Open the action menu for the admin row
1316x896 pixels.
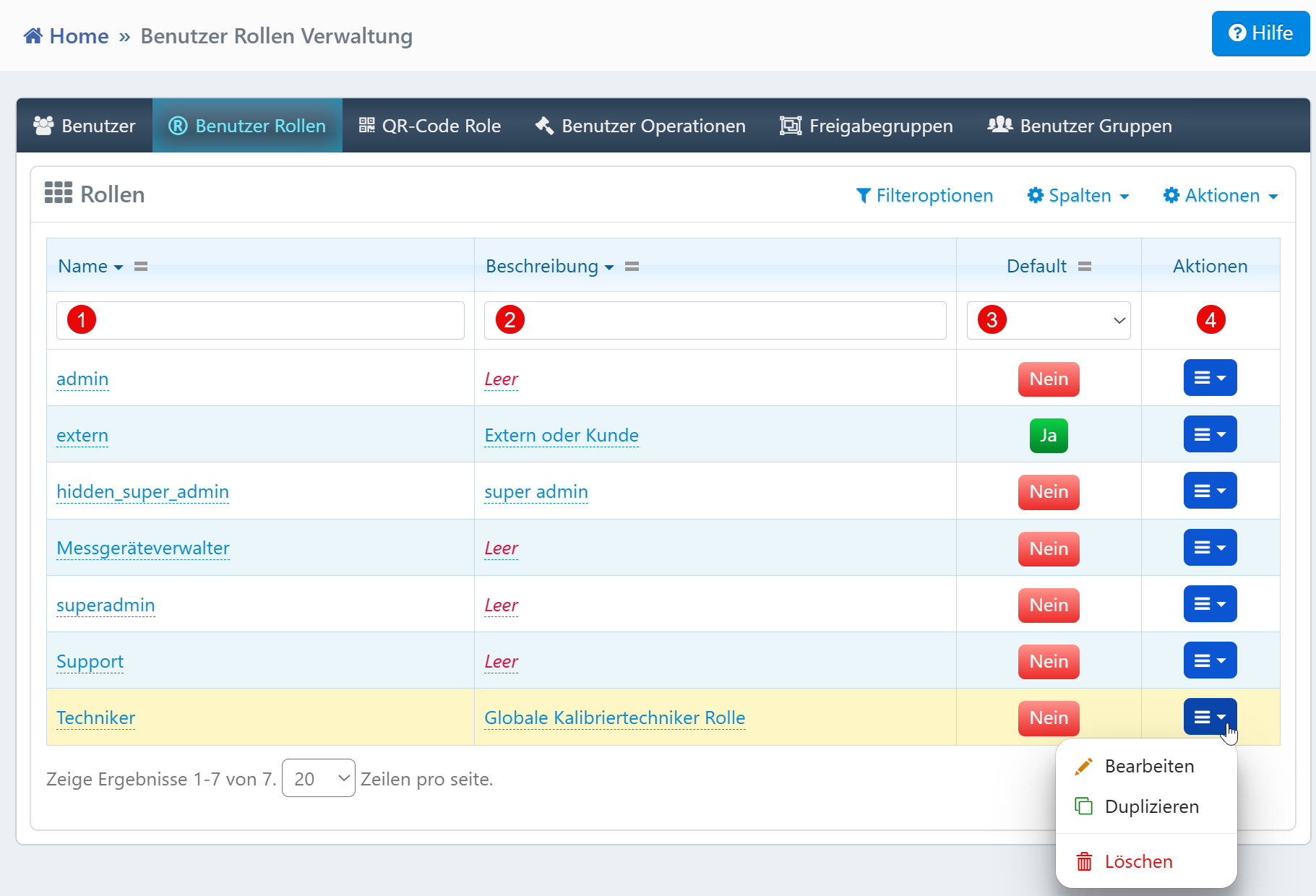1209,378
